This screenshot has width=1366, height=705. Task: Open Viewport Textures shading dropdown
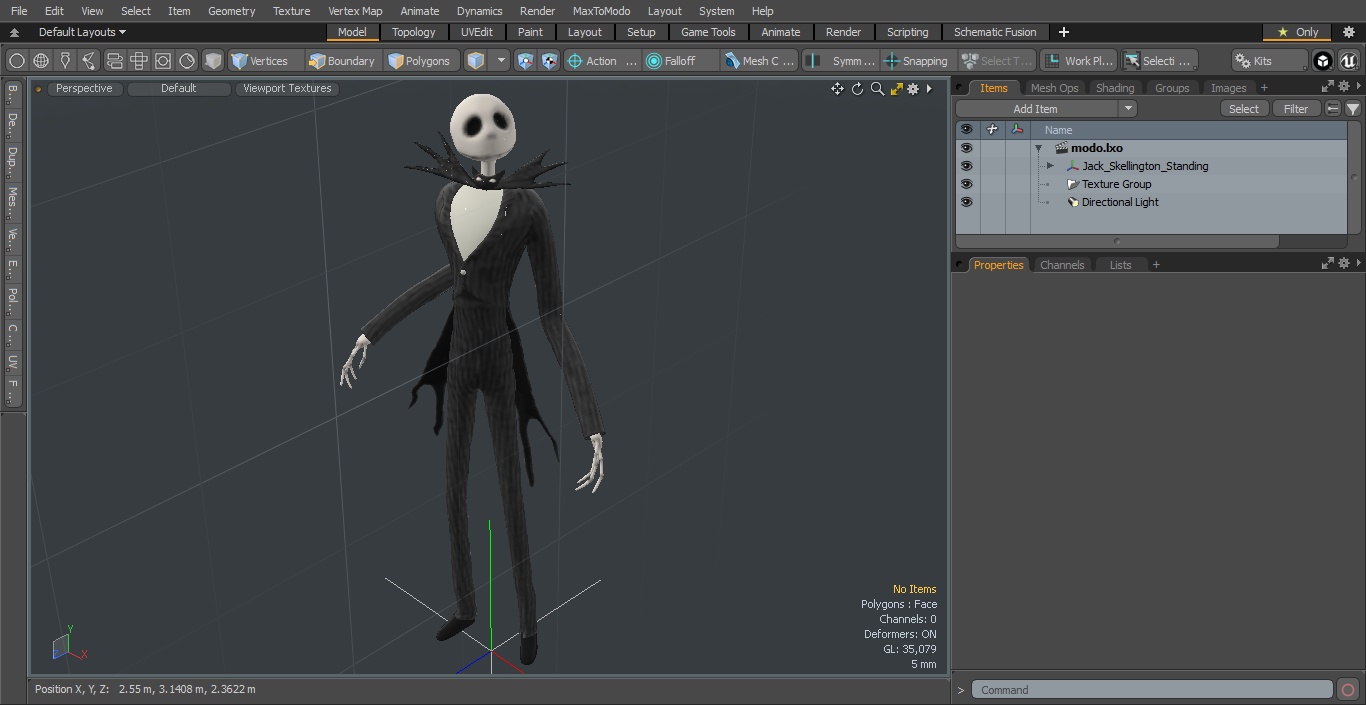(x=287, y=88)
